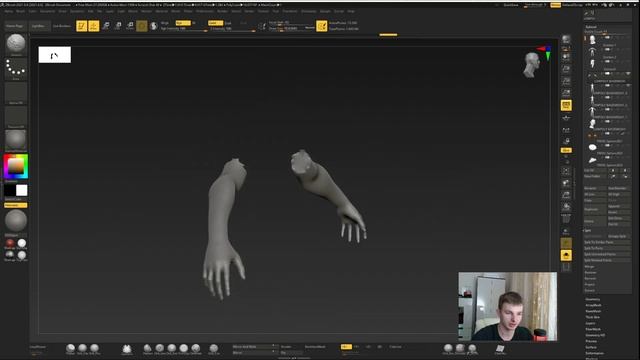Image resolution: width=640 pixels, height=360 pixels.
Task: Click the rightmost icon in bottom shelf
Action: coord(500,349)
